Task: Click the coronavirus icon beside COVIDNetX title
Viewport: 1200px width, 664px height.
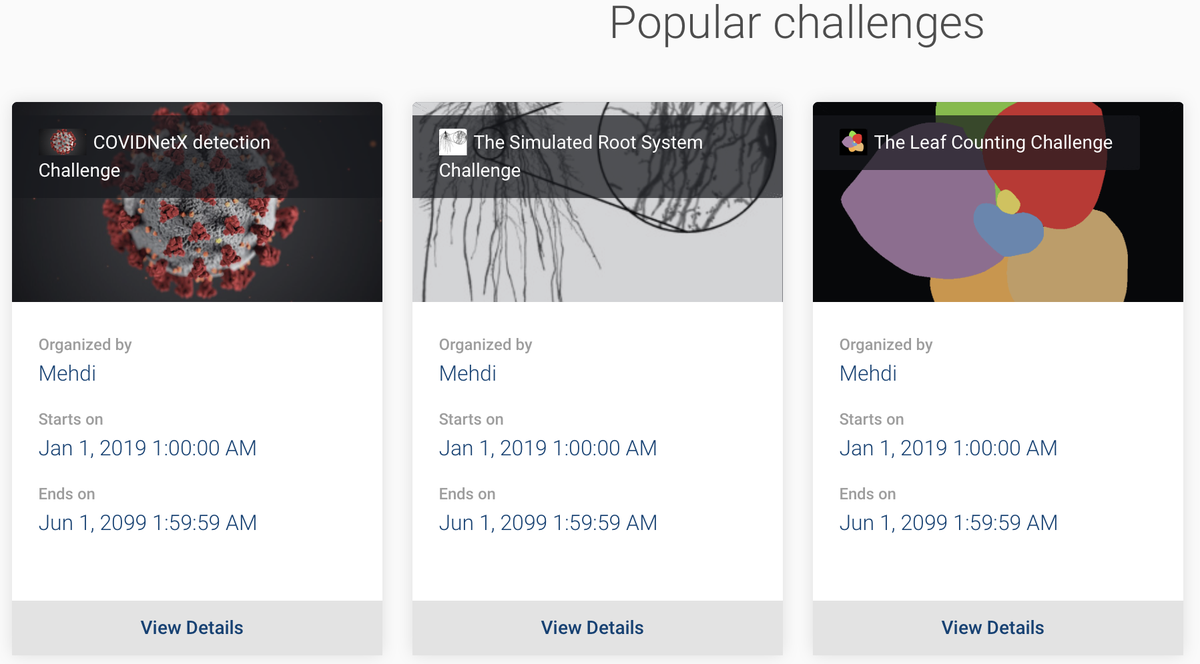Action: (x=63, y=141)
